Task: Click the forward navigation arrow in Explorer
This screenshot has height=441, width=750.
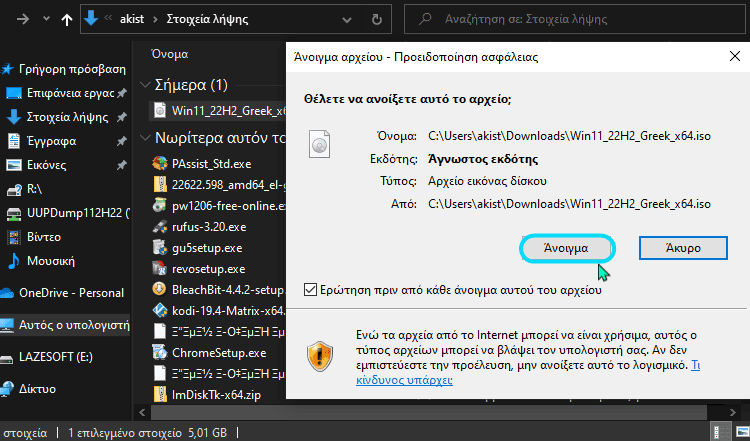Action: coord(22,19)
